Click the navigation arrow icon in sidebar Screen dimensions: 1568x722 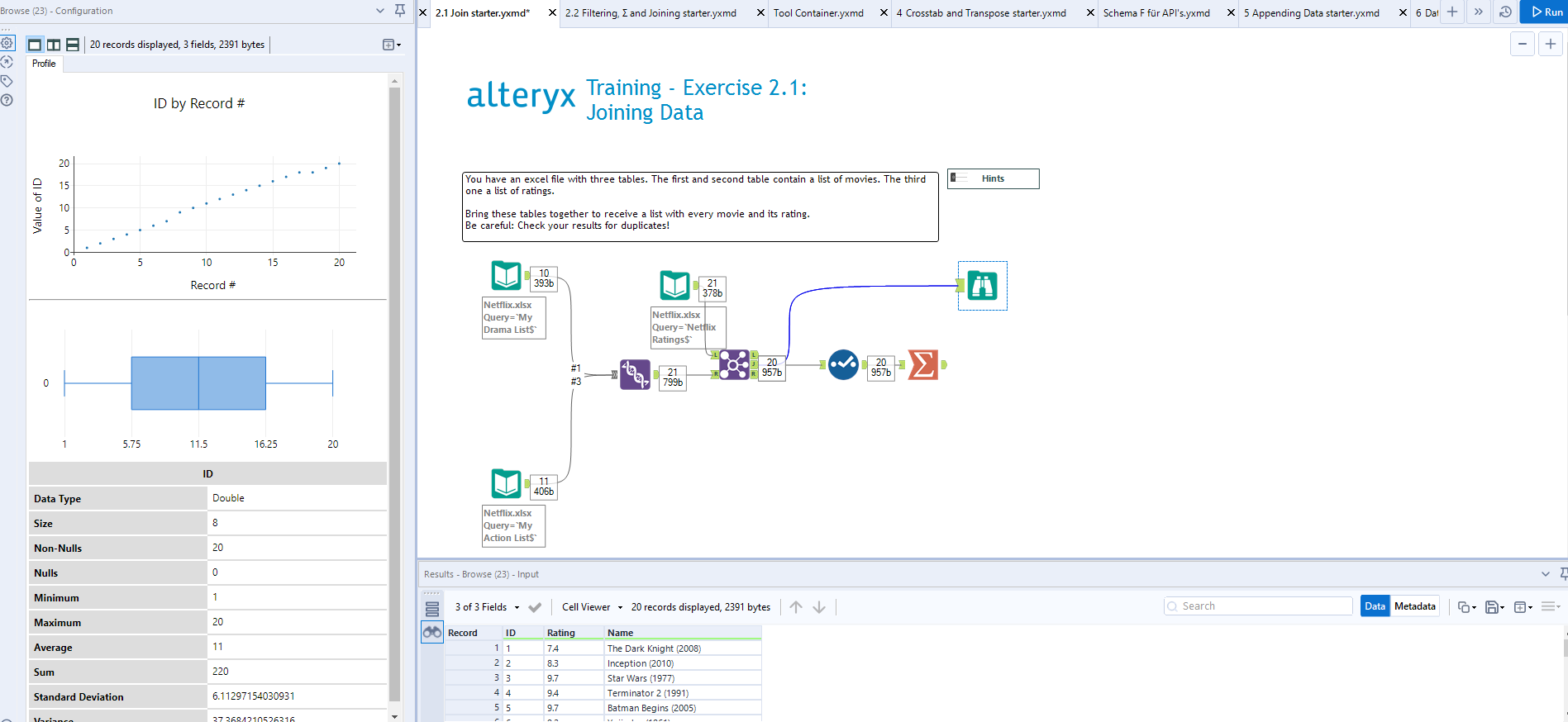coord(7,62)
